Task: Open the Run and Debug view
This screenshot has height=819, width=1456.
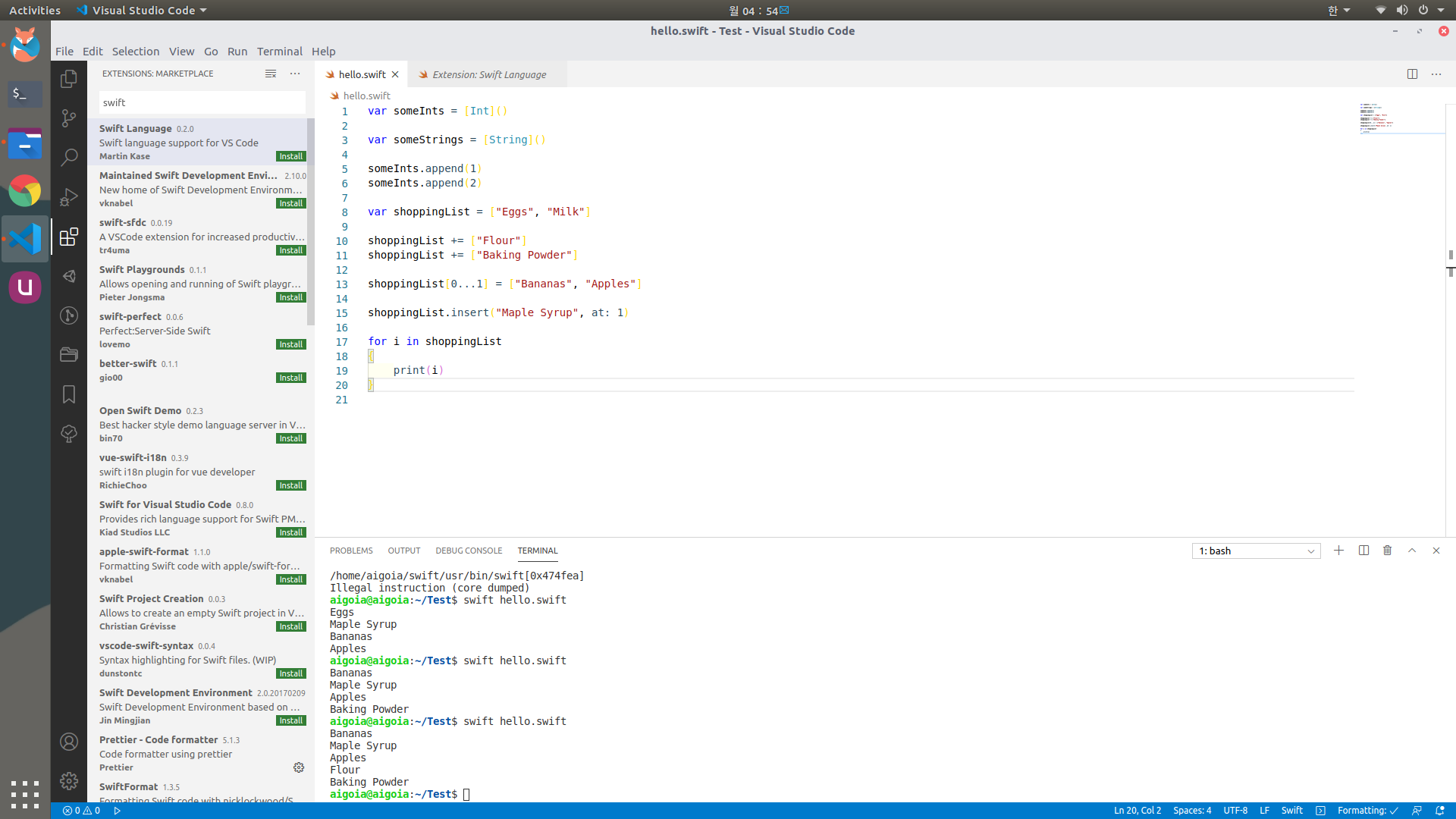Action: [69, 197]
